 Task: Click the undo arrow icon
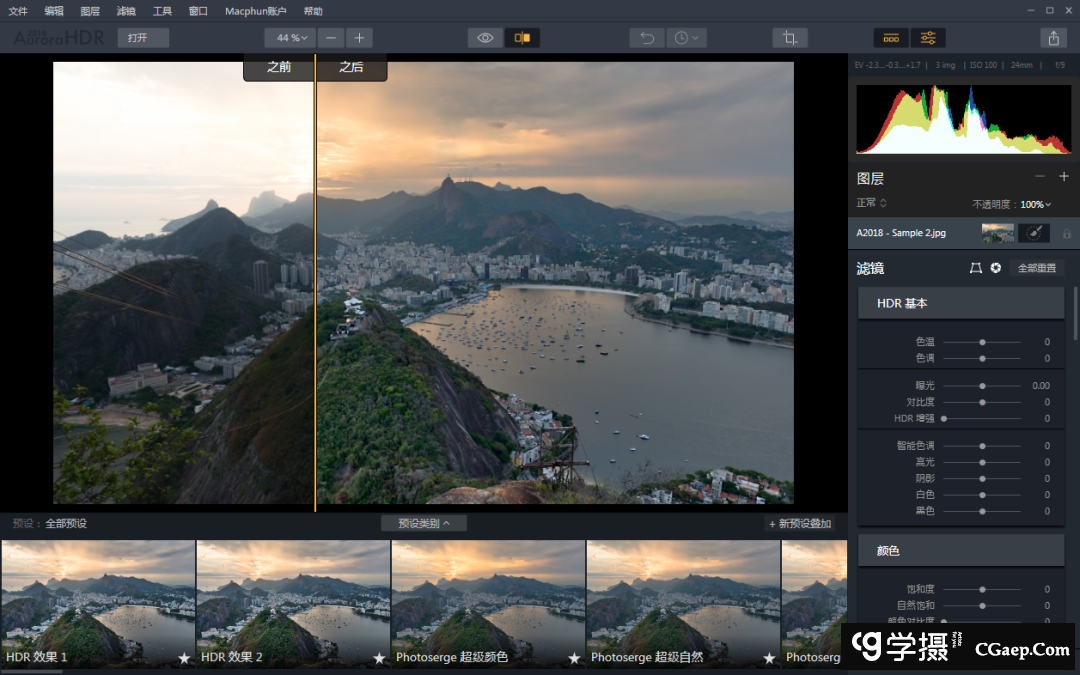click(647, 38)
